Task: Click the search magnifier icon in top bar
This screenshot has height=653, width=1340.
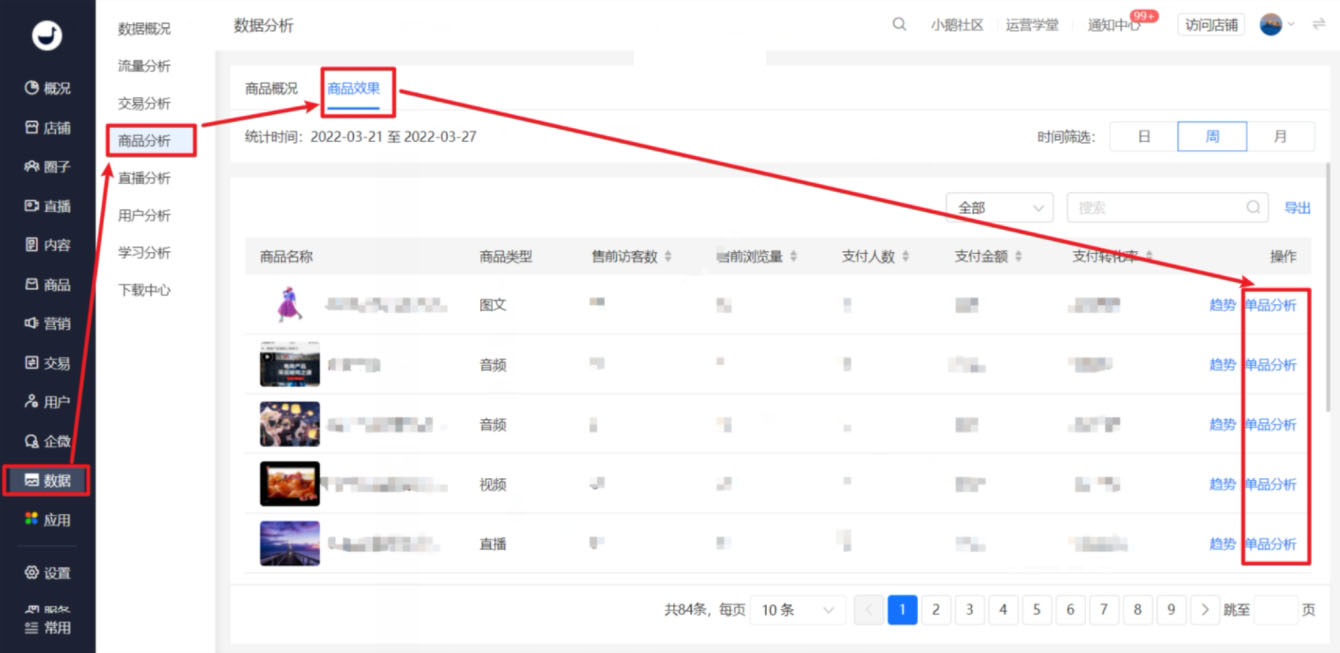Action: (x=898, y=23)
